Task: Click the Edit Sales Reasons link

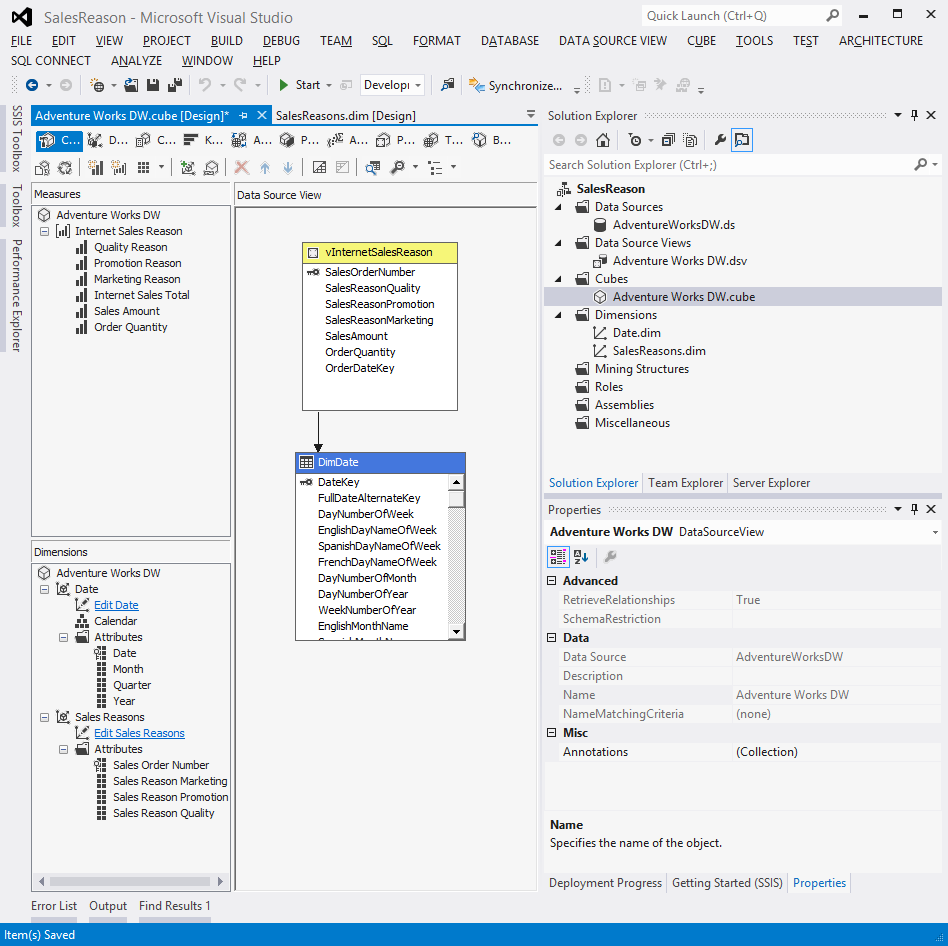Action: (139, 733)
